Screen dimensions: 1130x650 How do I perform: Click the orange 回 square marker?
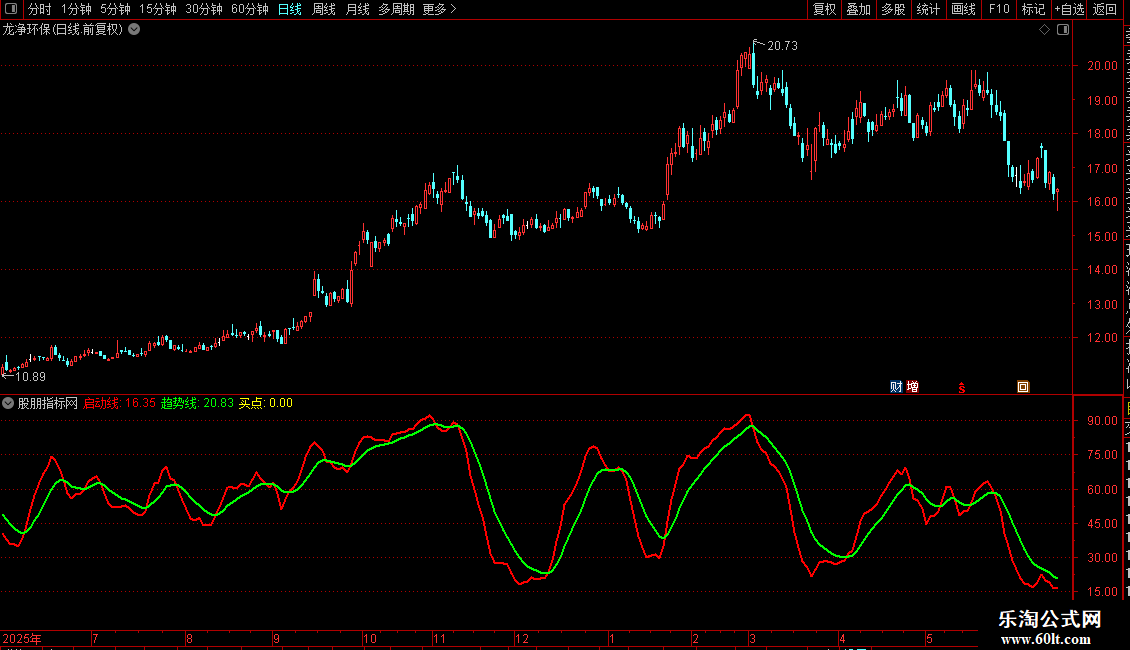point(1023,387)
